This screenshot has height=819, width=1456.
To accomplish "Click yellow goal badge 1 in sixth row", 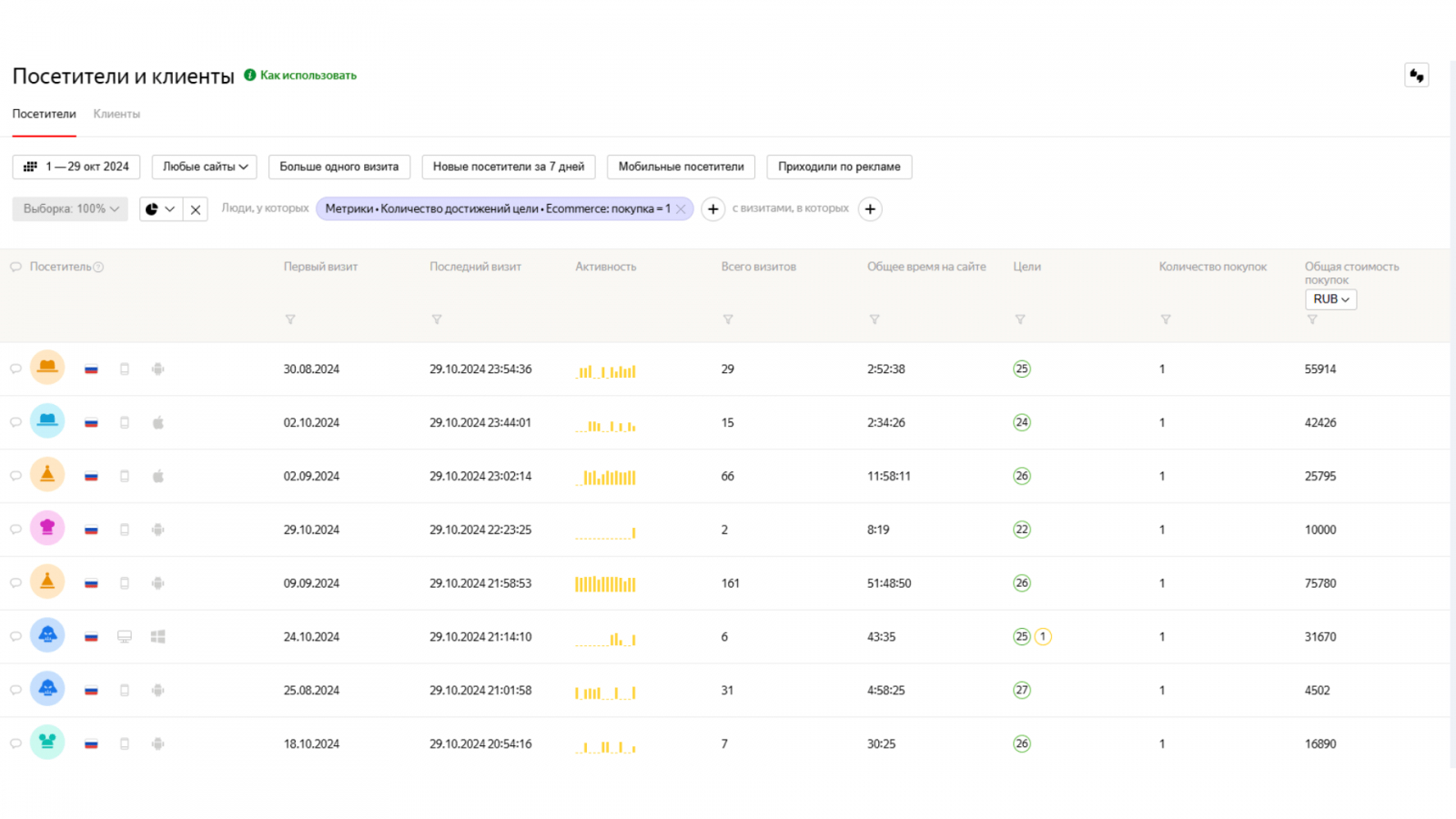I will (1043, 637).
